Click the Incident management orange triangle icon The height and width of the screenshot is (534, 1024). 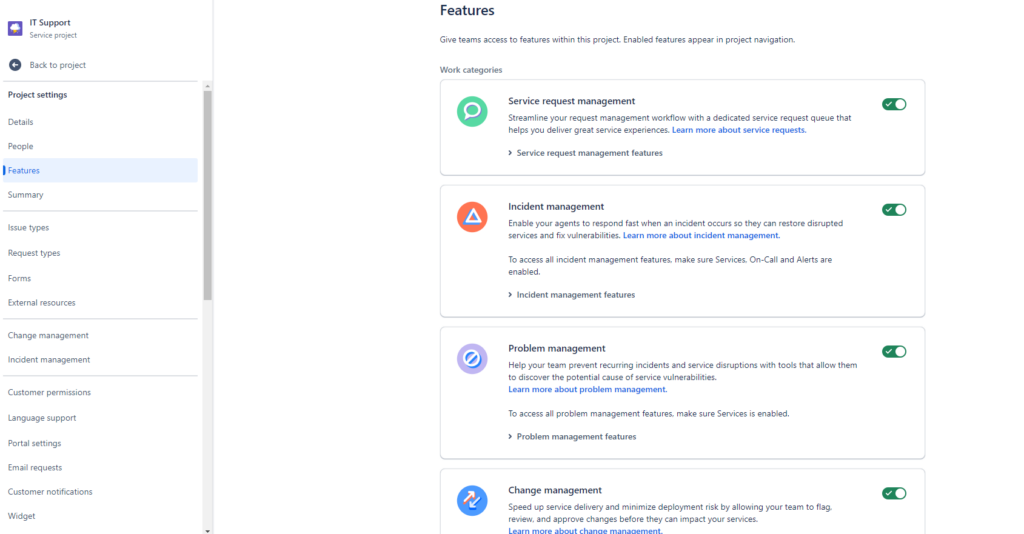coord(472,217)
